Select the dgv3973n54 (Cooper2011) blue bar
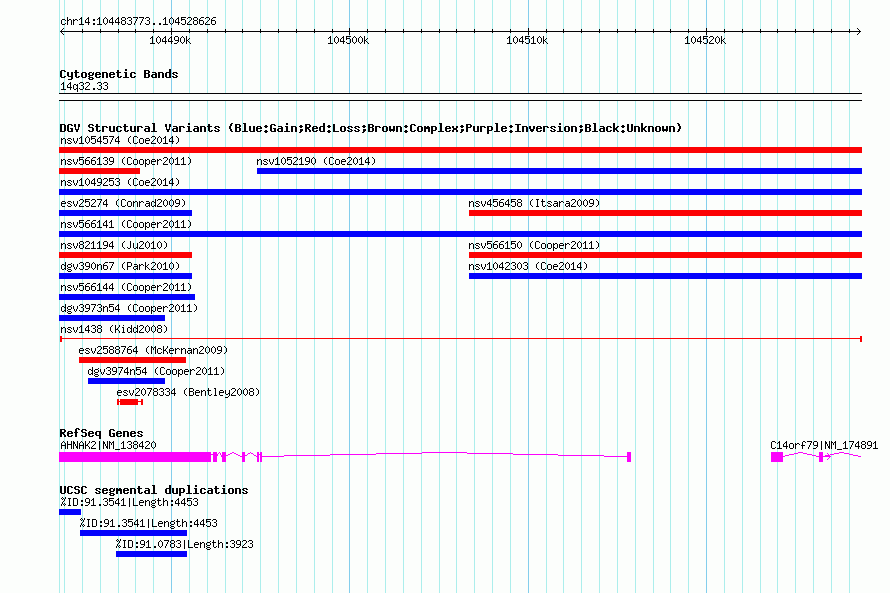This screenshot has height=593, width=890. (x=112, y=318)
